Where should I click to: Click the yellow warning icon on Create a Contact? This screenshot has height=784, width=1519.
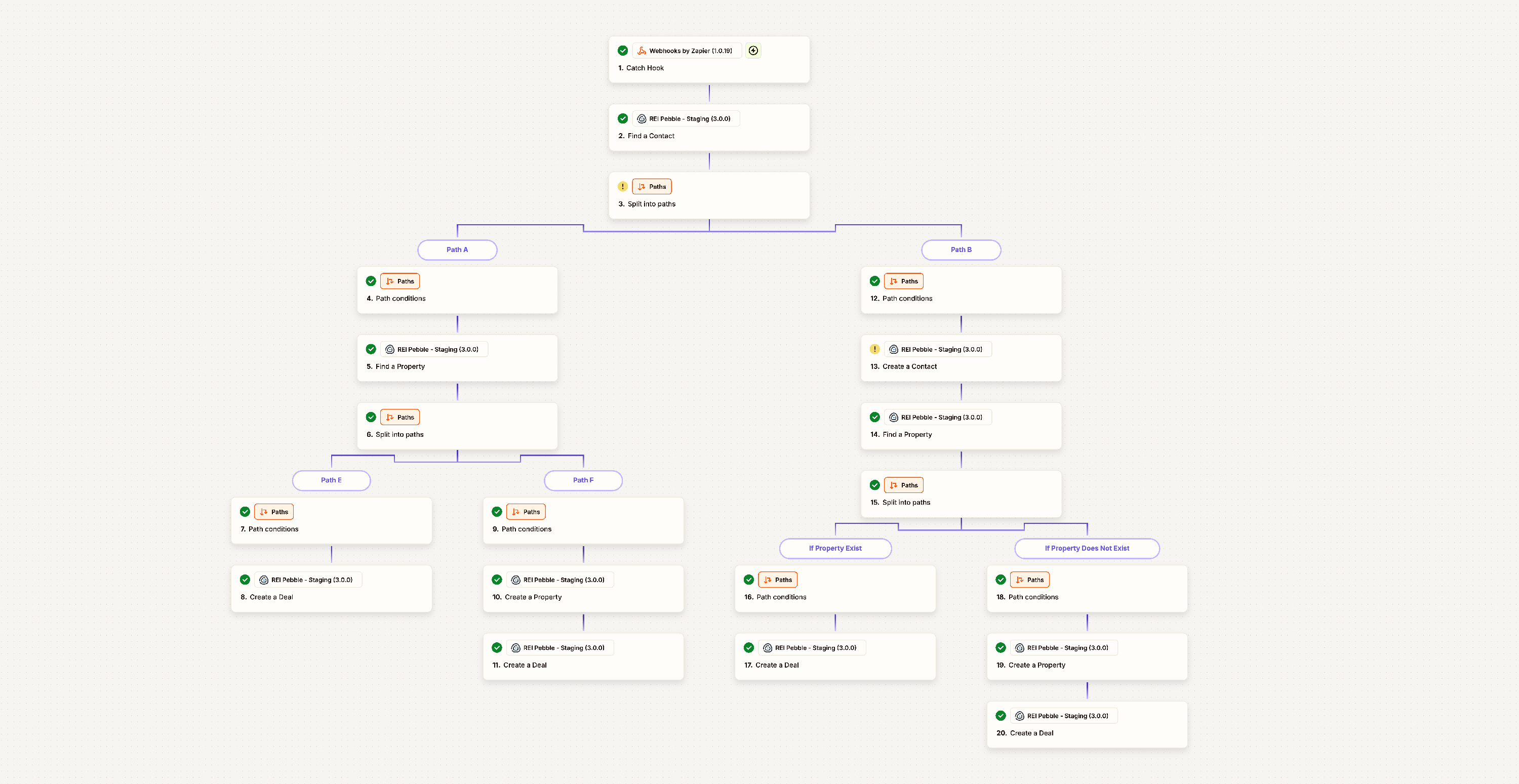coord(874,350)
